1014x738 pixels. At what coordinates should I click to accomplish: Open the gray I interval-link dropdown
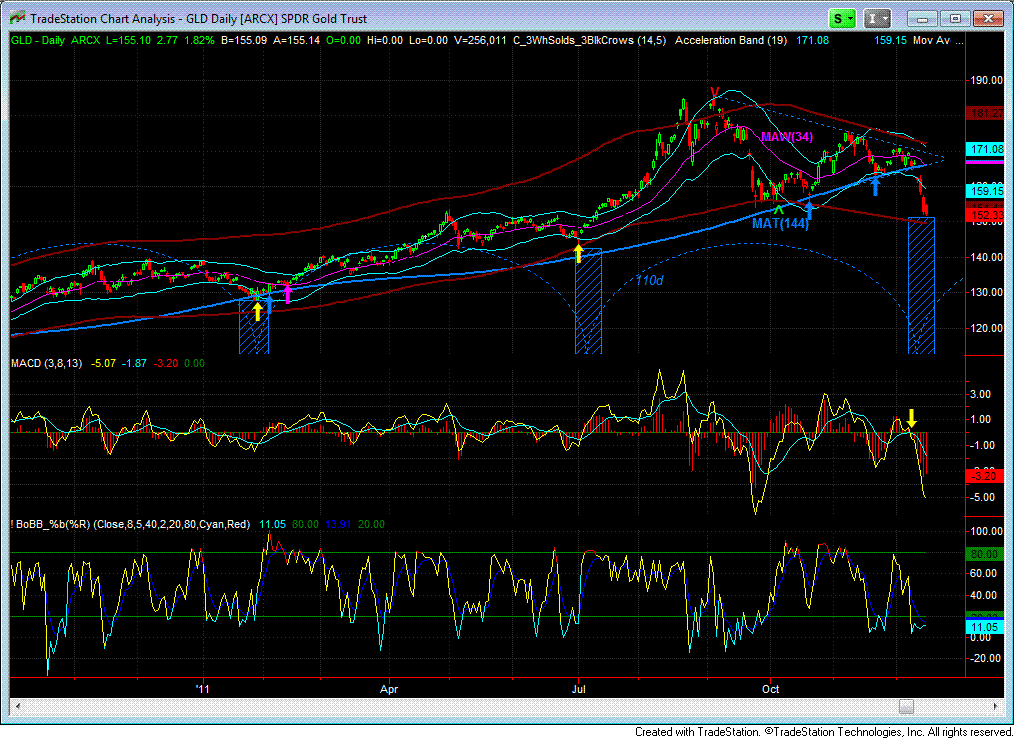click(878, 19)
